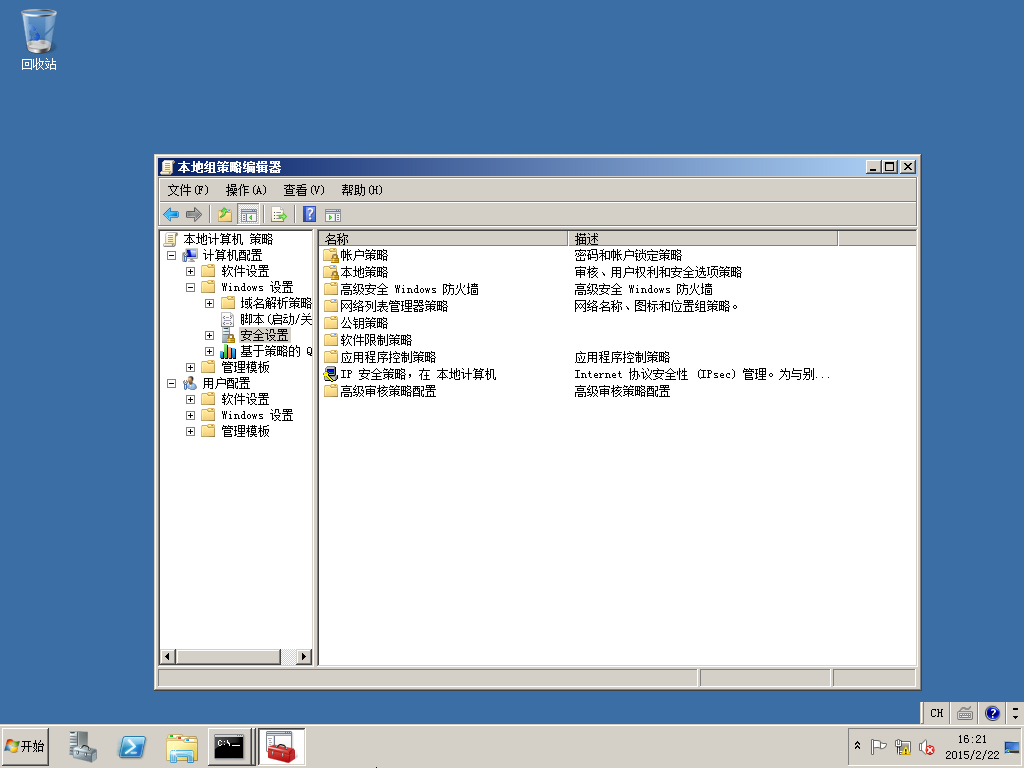Collapse Windows 设置 under 计算机配置

pos(190,287)
